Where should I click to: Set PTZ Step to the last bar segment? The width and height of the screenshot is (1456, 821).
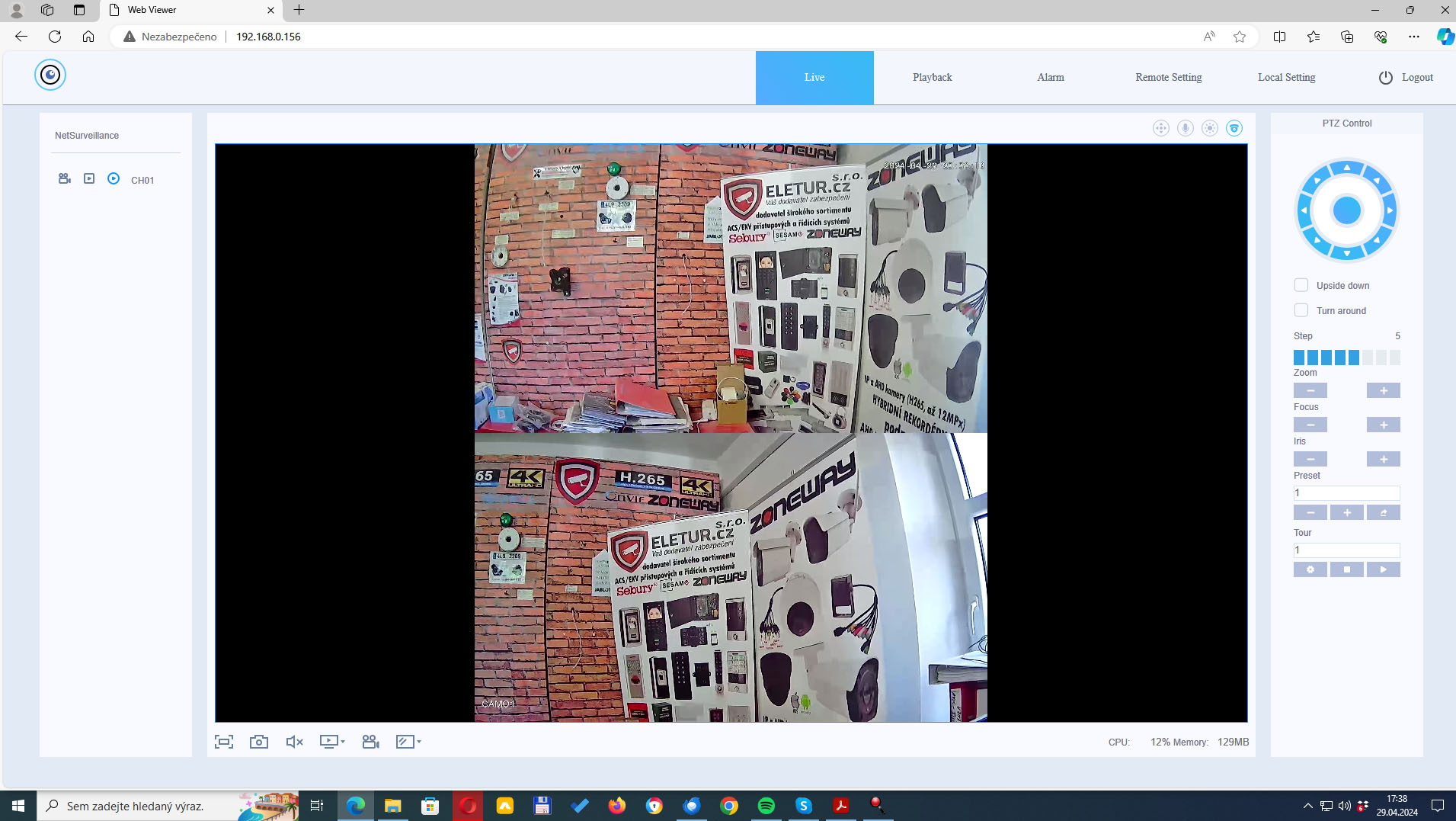[1395, 358]
